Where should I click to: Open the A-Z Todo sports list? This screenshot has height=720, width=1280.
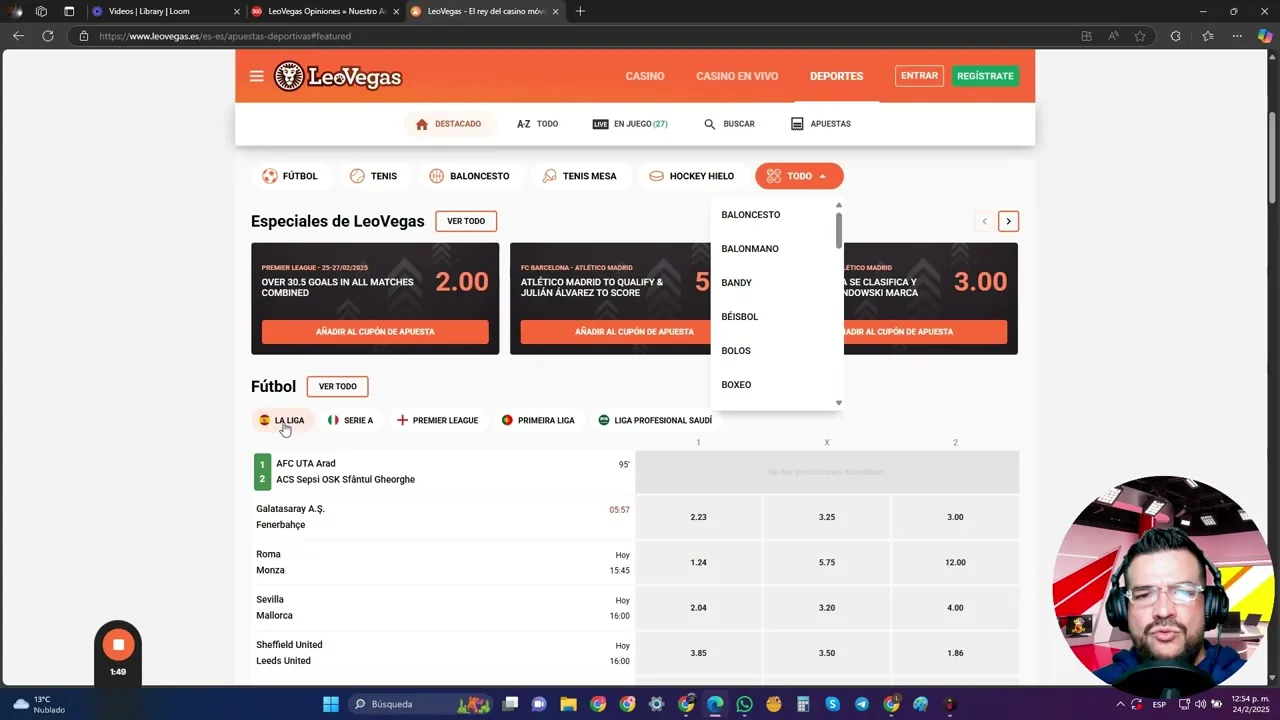(537, 124)
